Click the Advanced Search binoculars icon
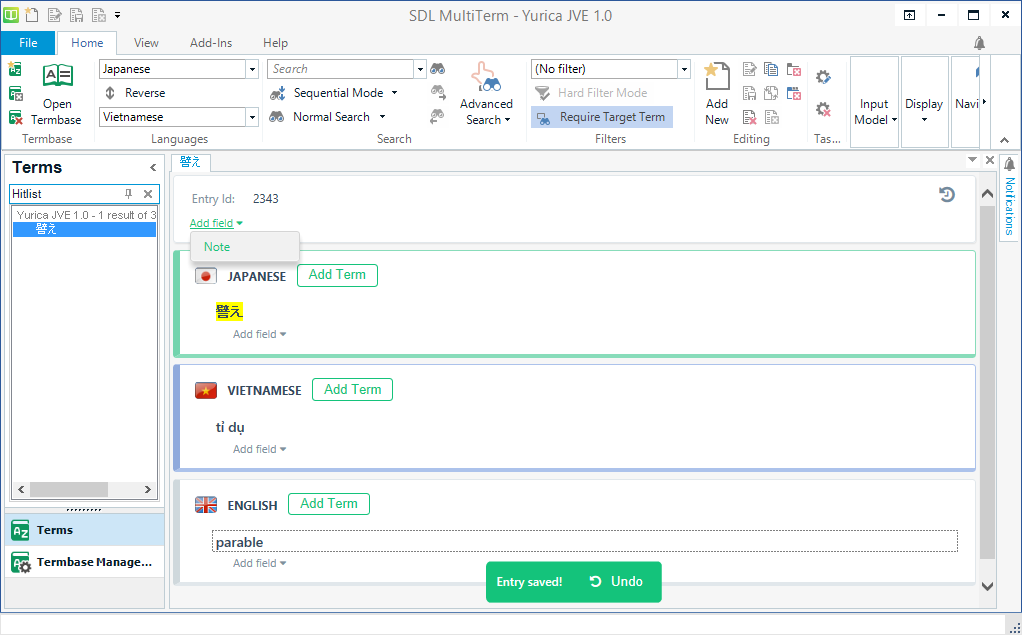1022x635 pixels. tap(486, 77)
